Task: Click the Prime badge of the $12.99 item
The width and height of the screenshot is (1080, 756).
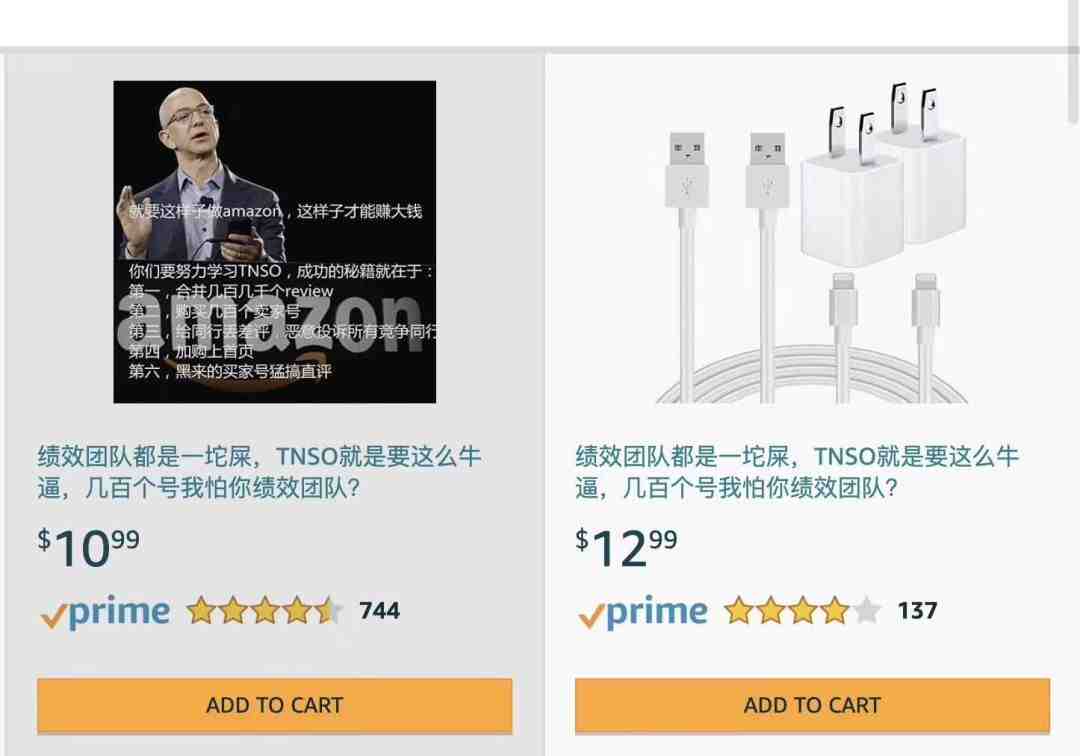Action: pos(643,612)
